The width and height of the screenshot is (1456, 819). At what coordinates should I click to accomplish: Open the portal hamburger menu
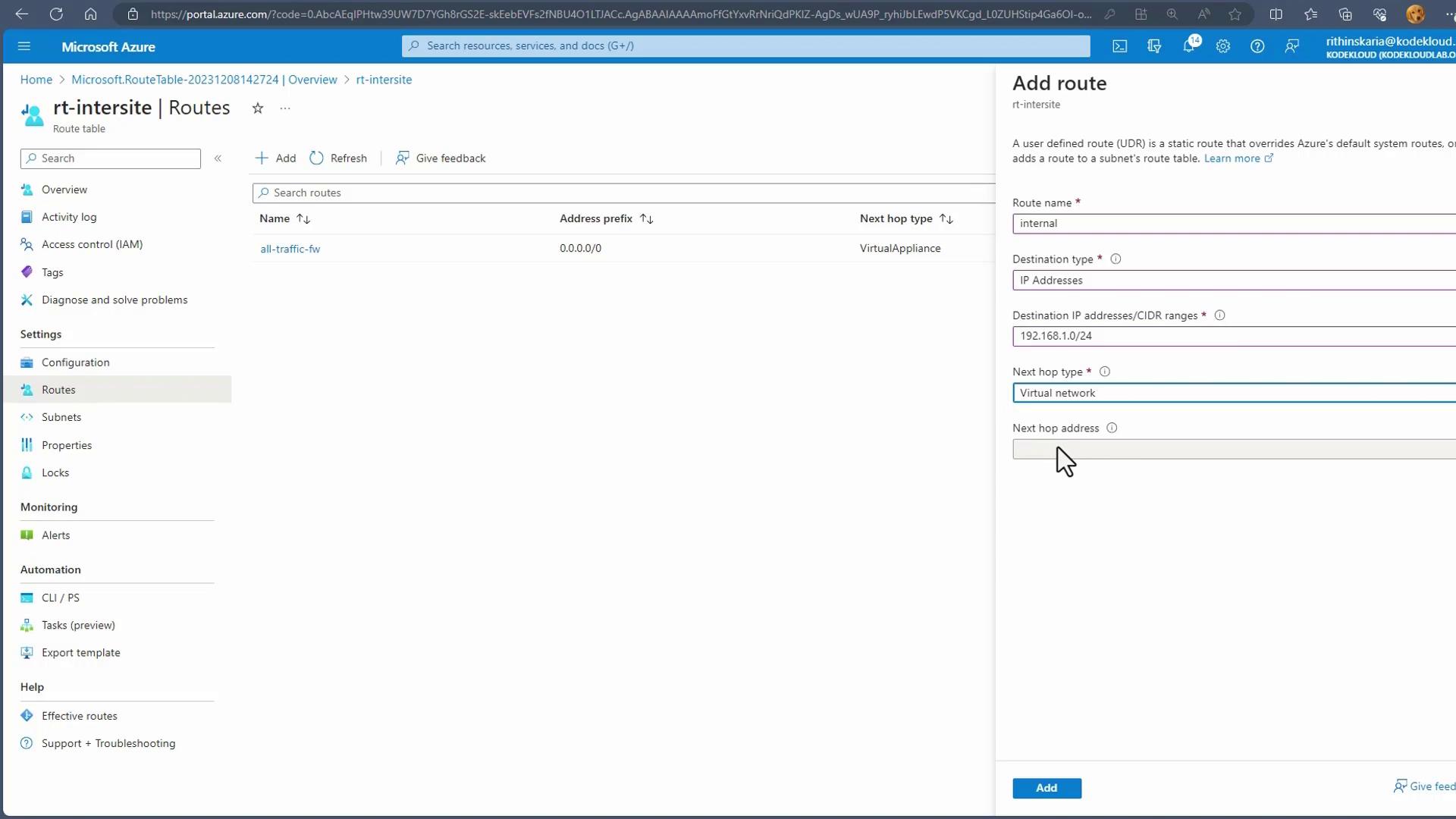[x=24, y=46]
